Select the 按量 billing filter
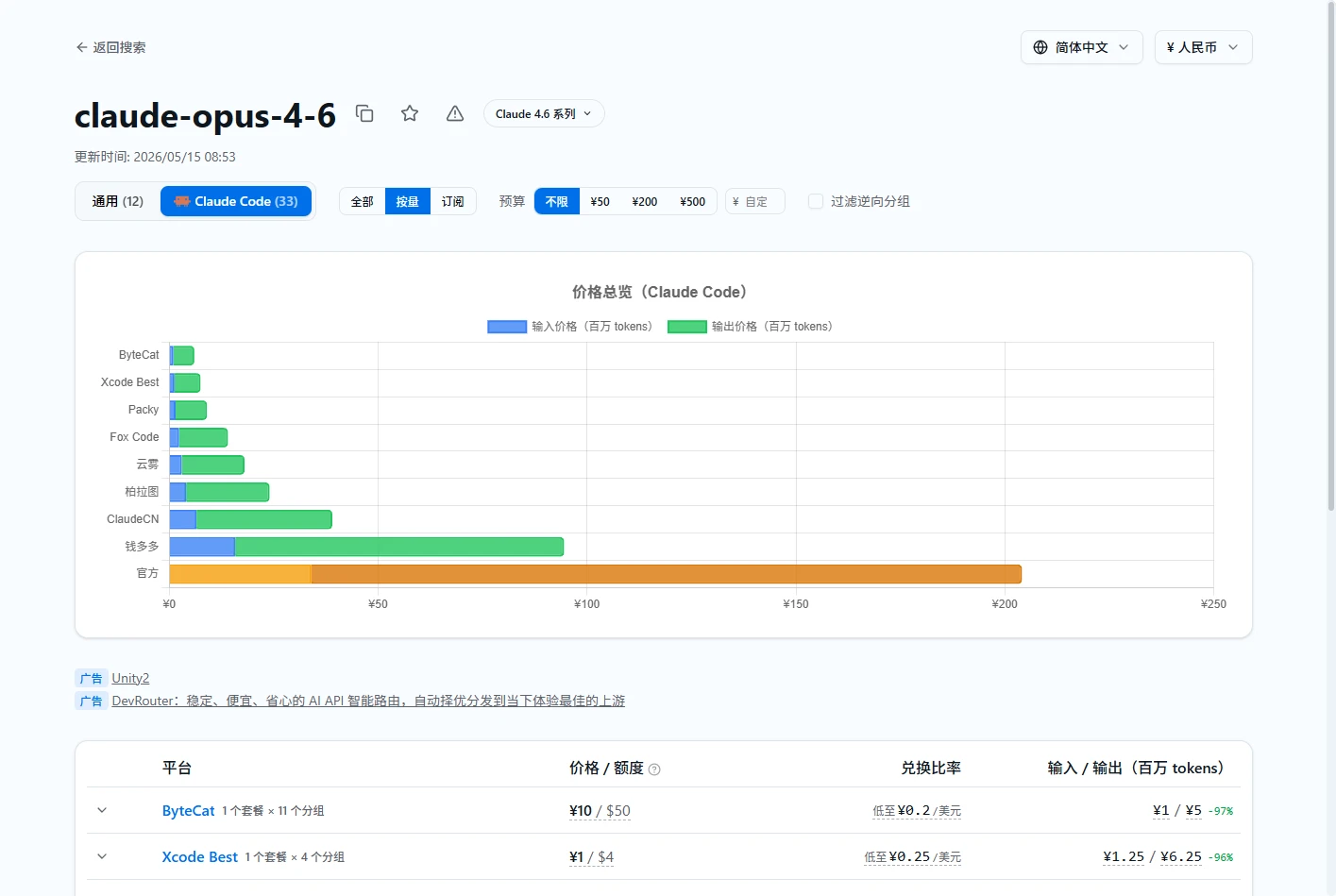Screen dimensions: 1336x896 tap(408, 201)
